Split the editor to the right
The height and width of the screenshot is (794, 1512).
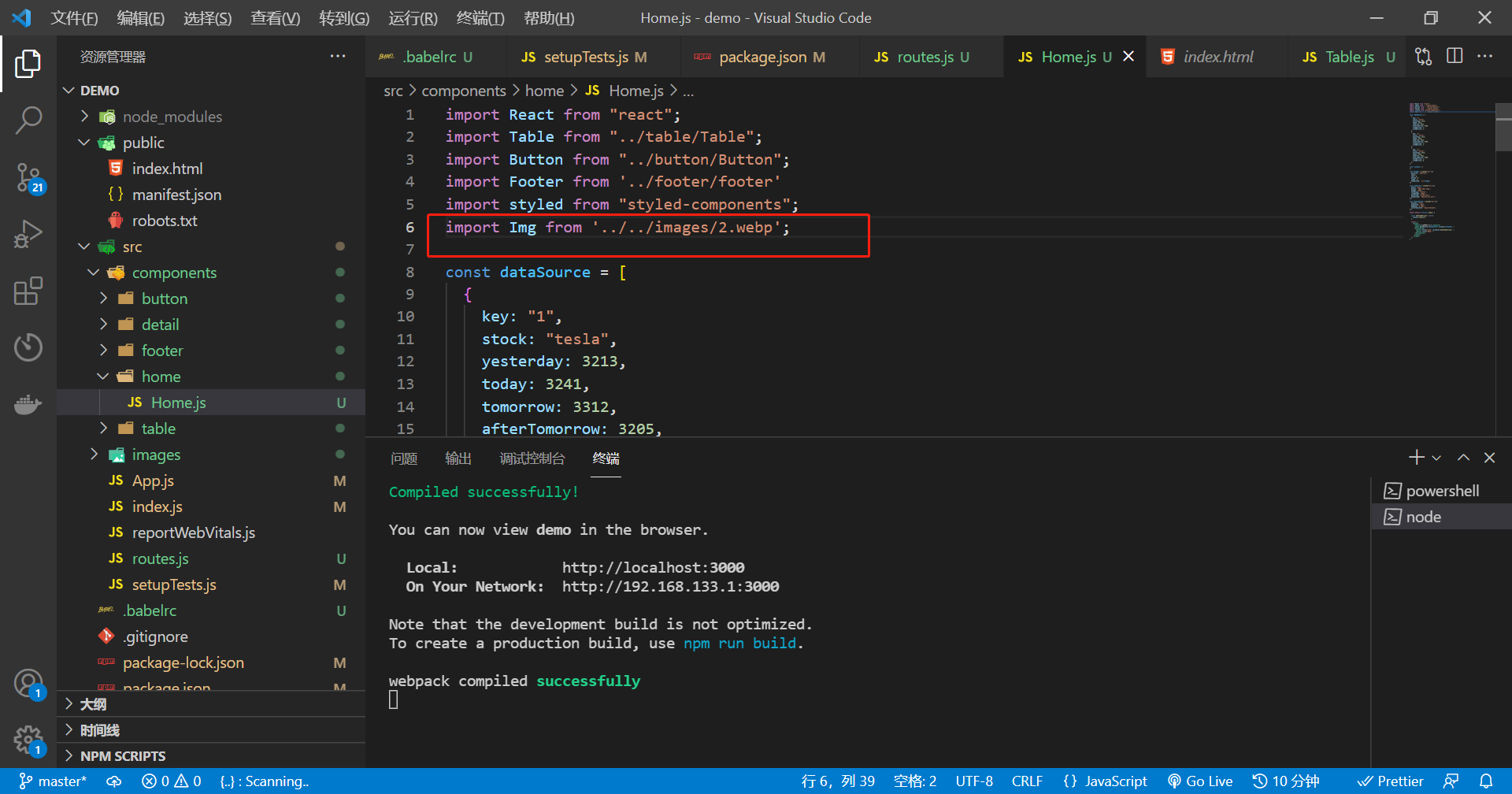[x=1455, y=57]
